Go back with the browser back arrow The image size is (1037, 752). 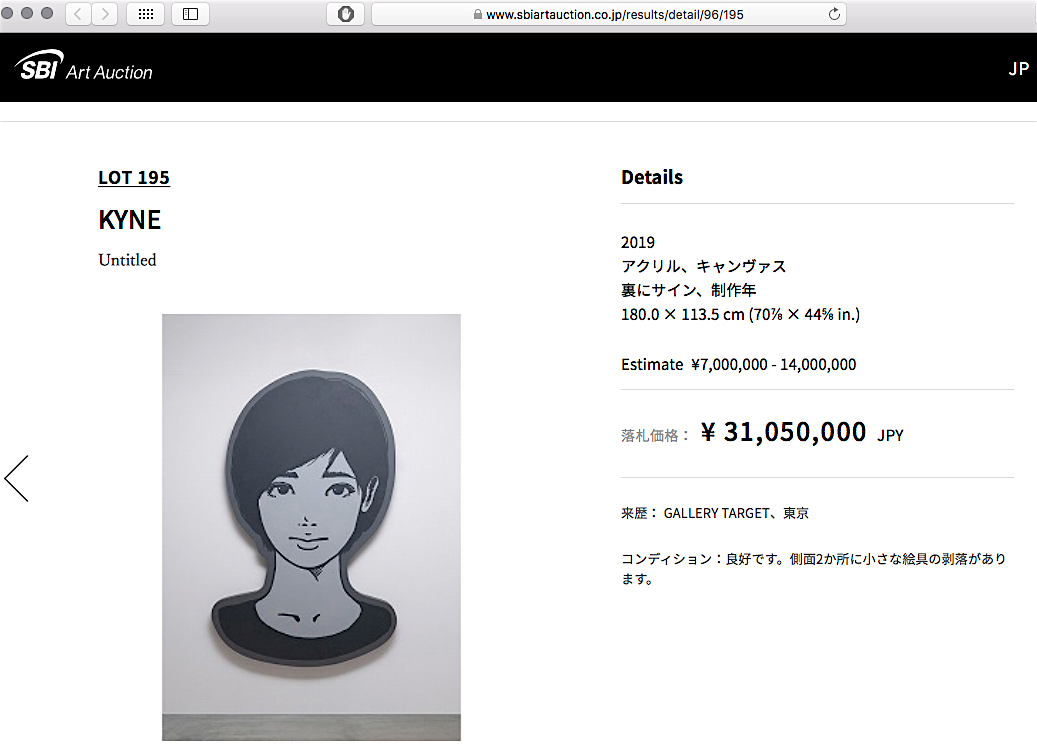click(78, 14)
